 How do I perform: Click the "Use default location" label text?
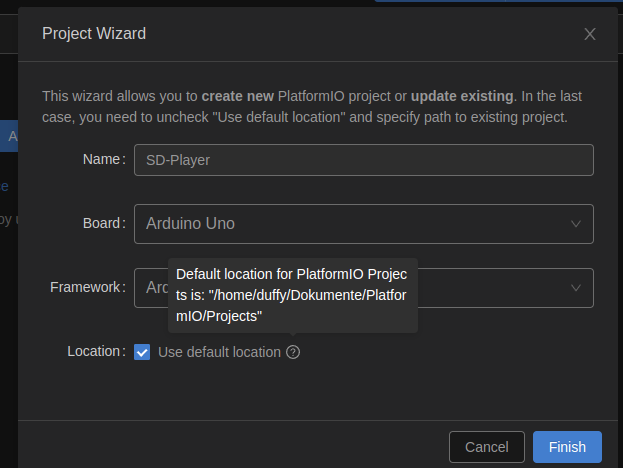pos(219,352)
